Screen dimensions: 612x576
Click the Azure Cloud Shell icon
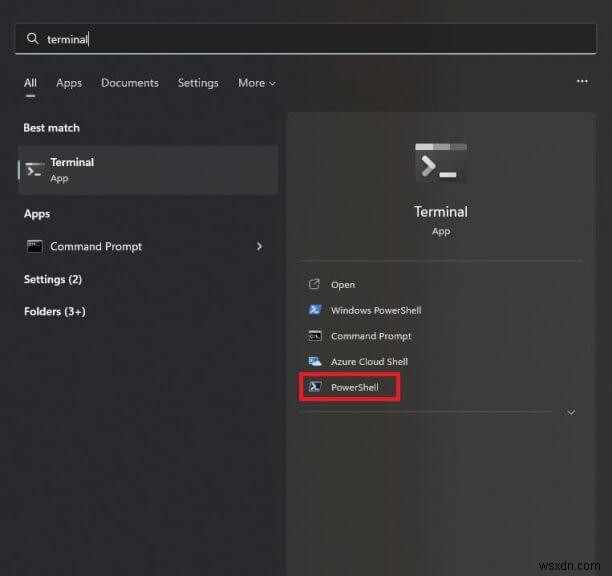pos(315,361)
